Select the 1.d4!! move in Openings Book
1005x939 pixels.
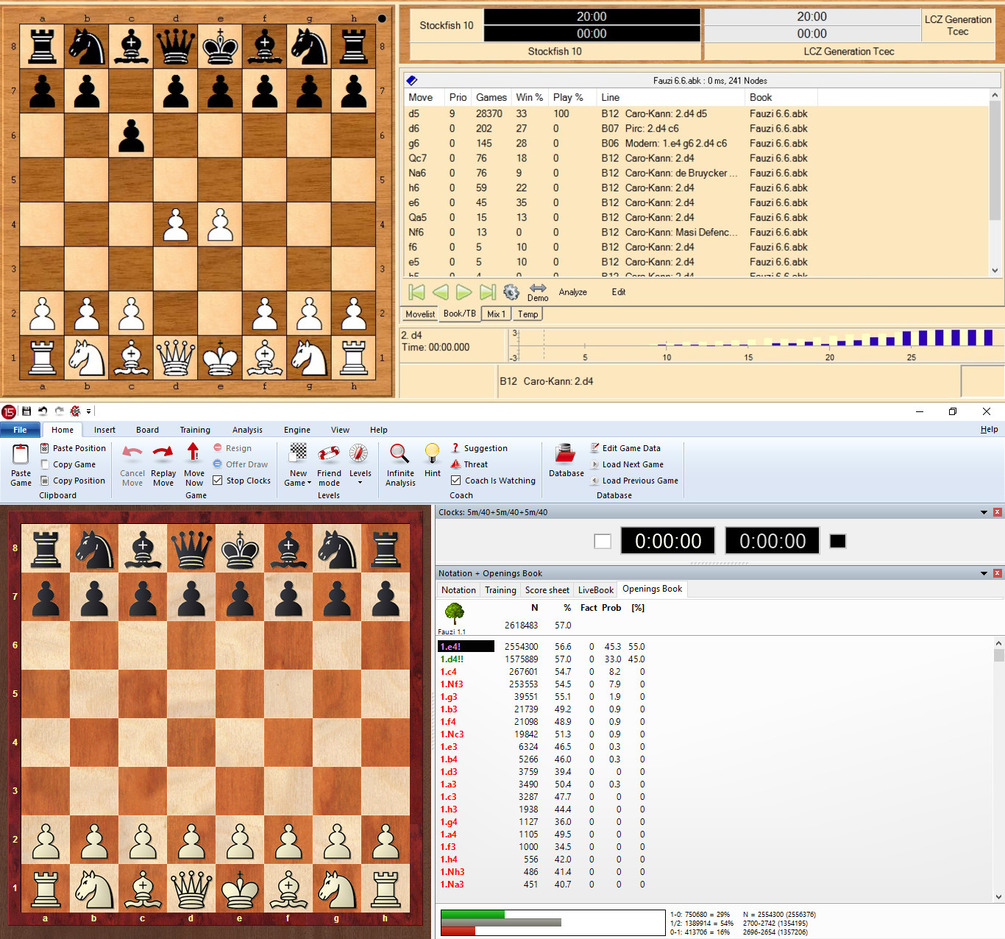click(x=452, y=659)
